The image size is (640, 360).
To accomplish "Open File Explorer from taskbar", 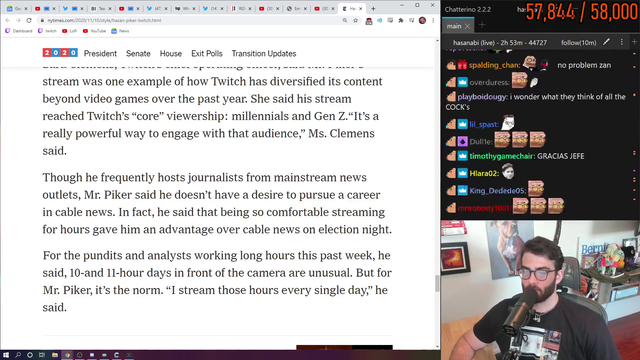I will 55,355.
